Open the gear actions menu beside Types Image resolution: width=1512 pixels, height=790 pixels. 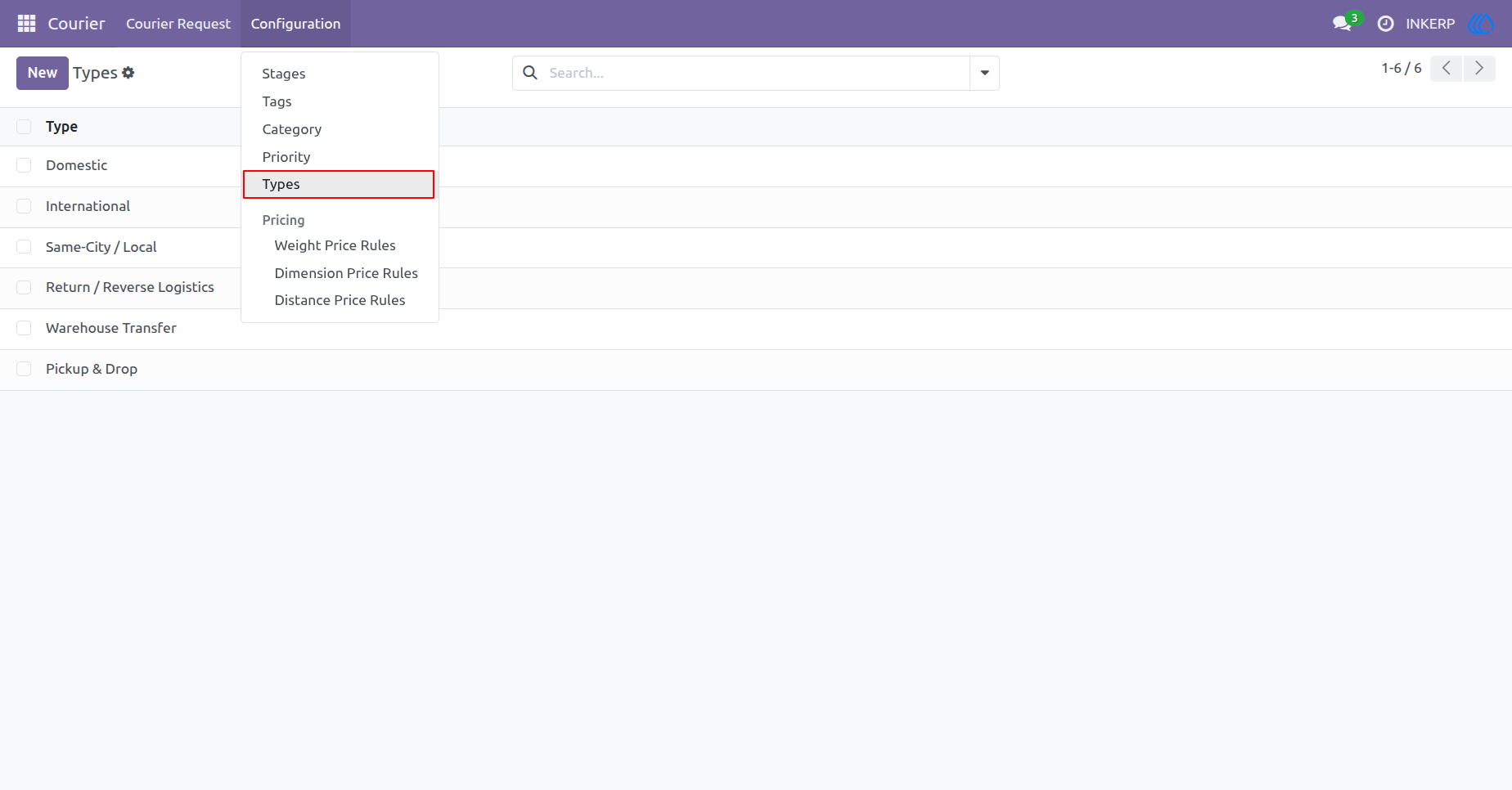(128, 73)
